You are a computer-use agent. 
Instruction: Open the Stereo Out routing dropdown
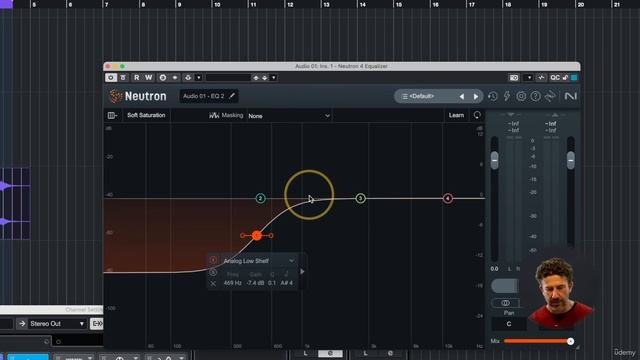pyautogui.click(x=57, y=324)
